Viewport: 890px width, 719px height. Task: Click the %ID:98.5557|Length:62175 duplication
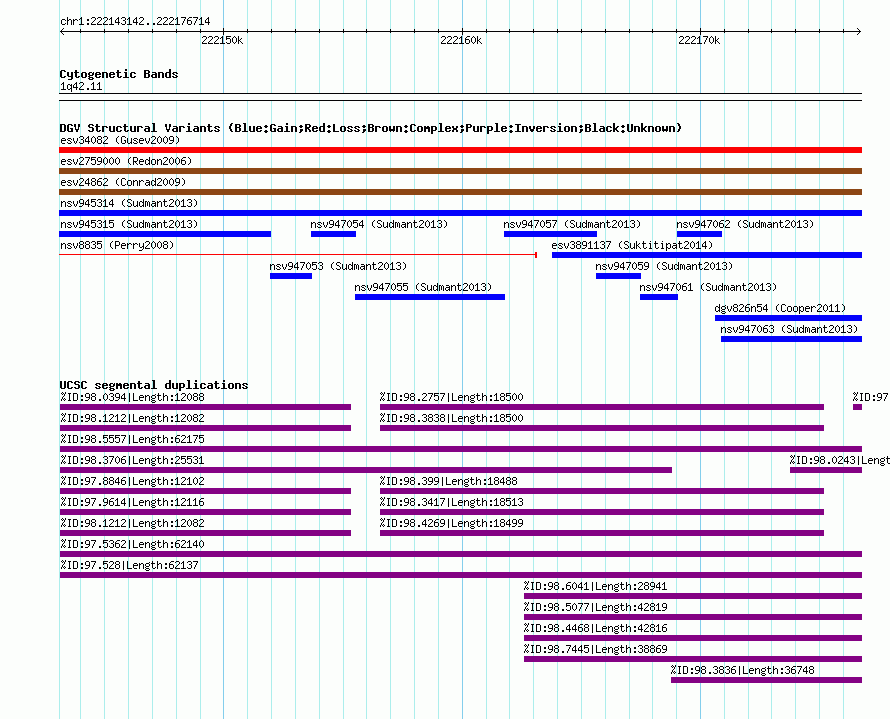460,449
